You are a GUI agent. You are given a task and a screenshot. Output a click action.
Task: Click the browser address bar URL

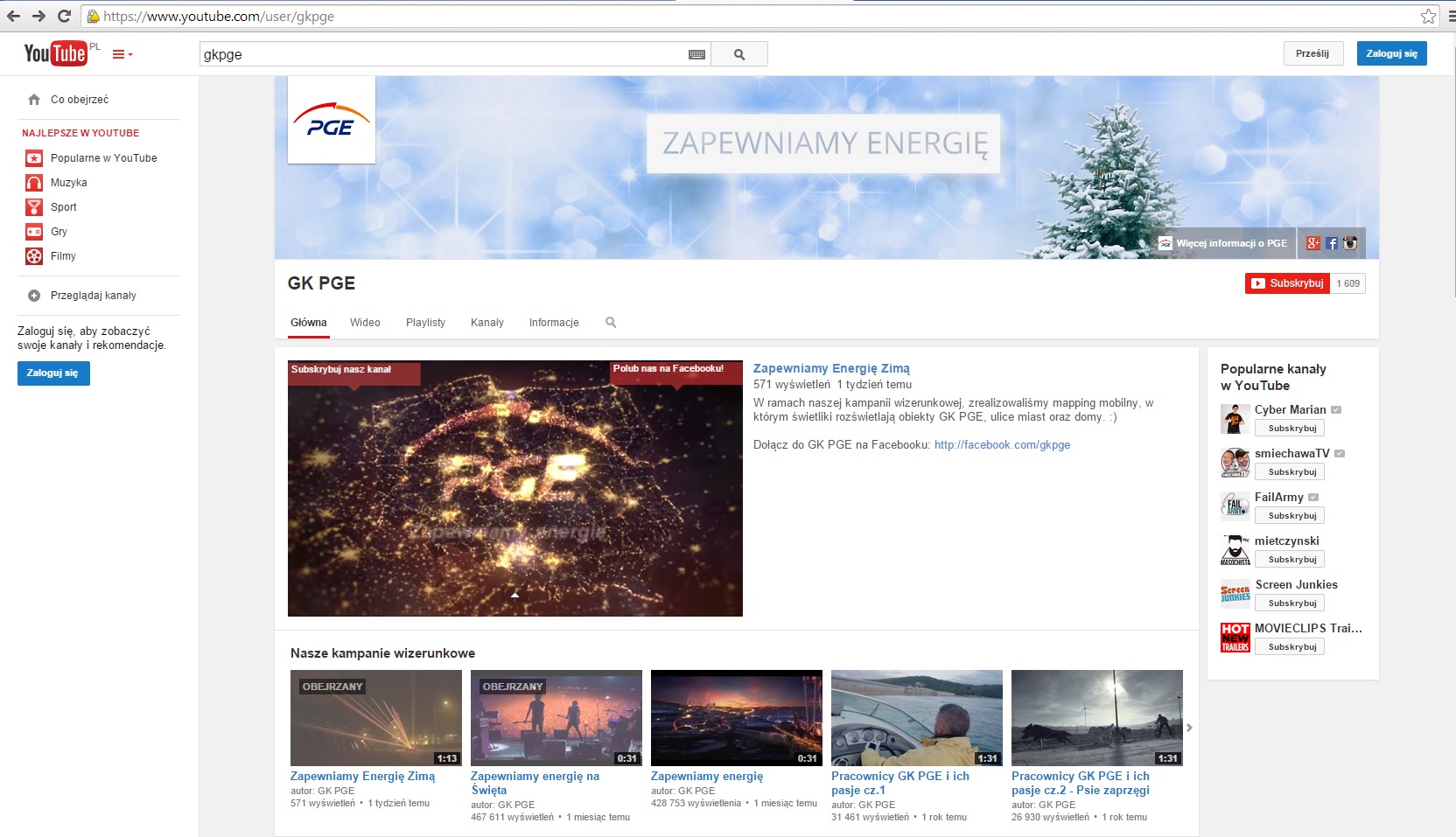click(219, 16)
